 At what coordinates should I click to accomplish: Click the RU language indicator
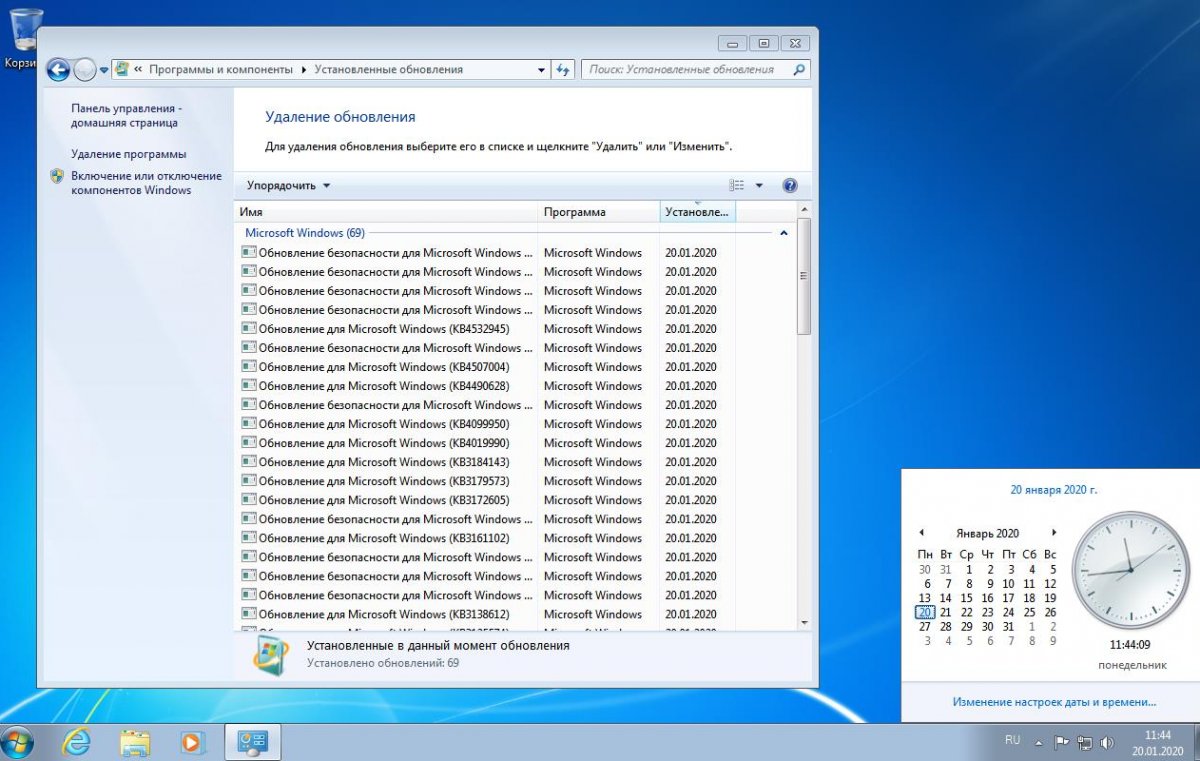tap(1012, 741)
